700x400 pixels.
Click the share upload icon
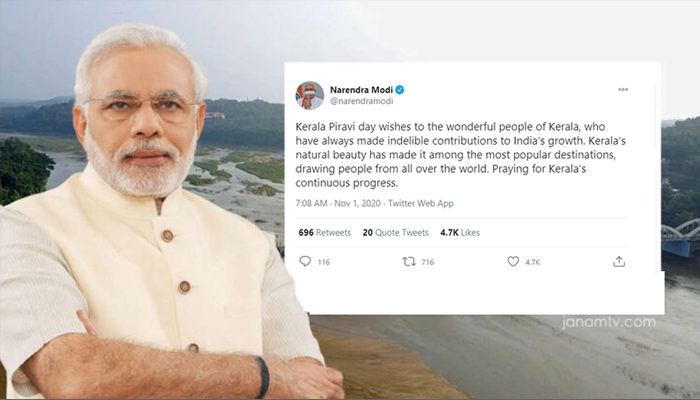pyautogui.click(x=619, y=262)
